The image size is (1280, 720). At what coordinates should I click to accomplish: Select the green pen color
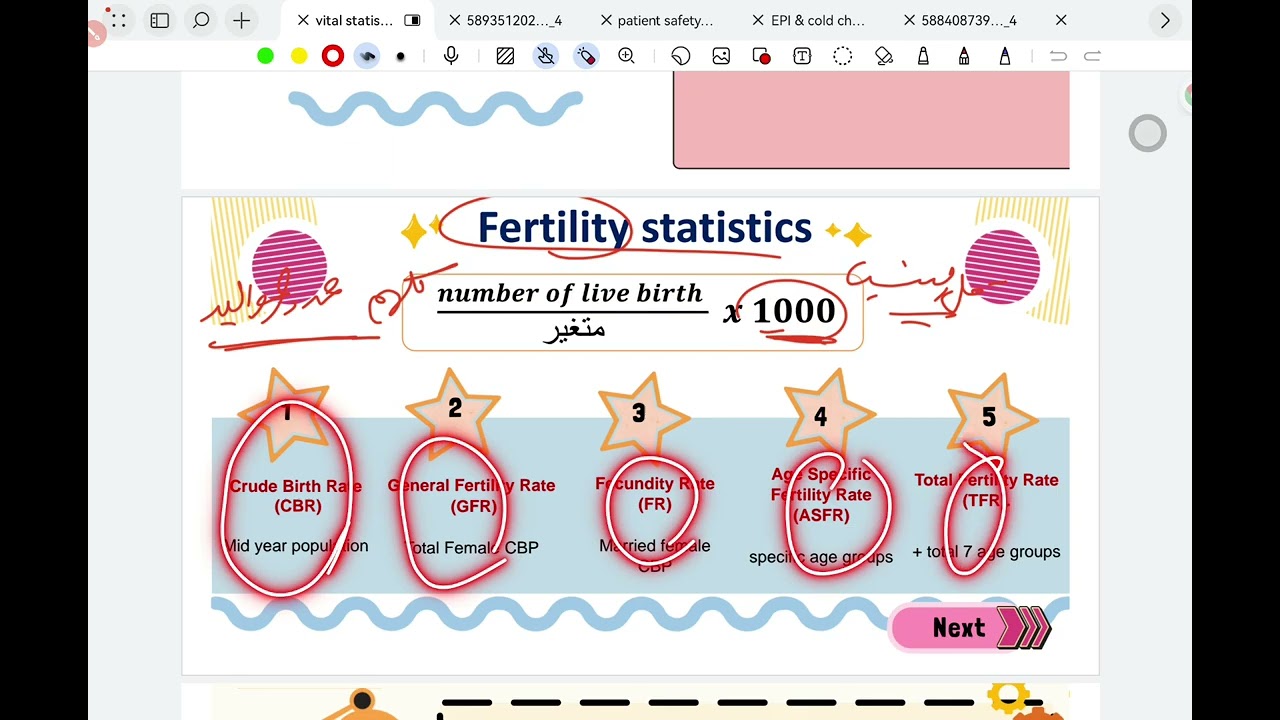265,56
